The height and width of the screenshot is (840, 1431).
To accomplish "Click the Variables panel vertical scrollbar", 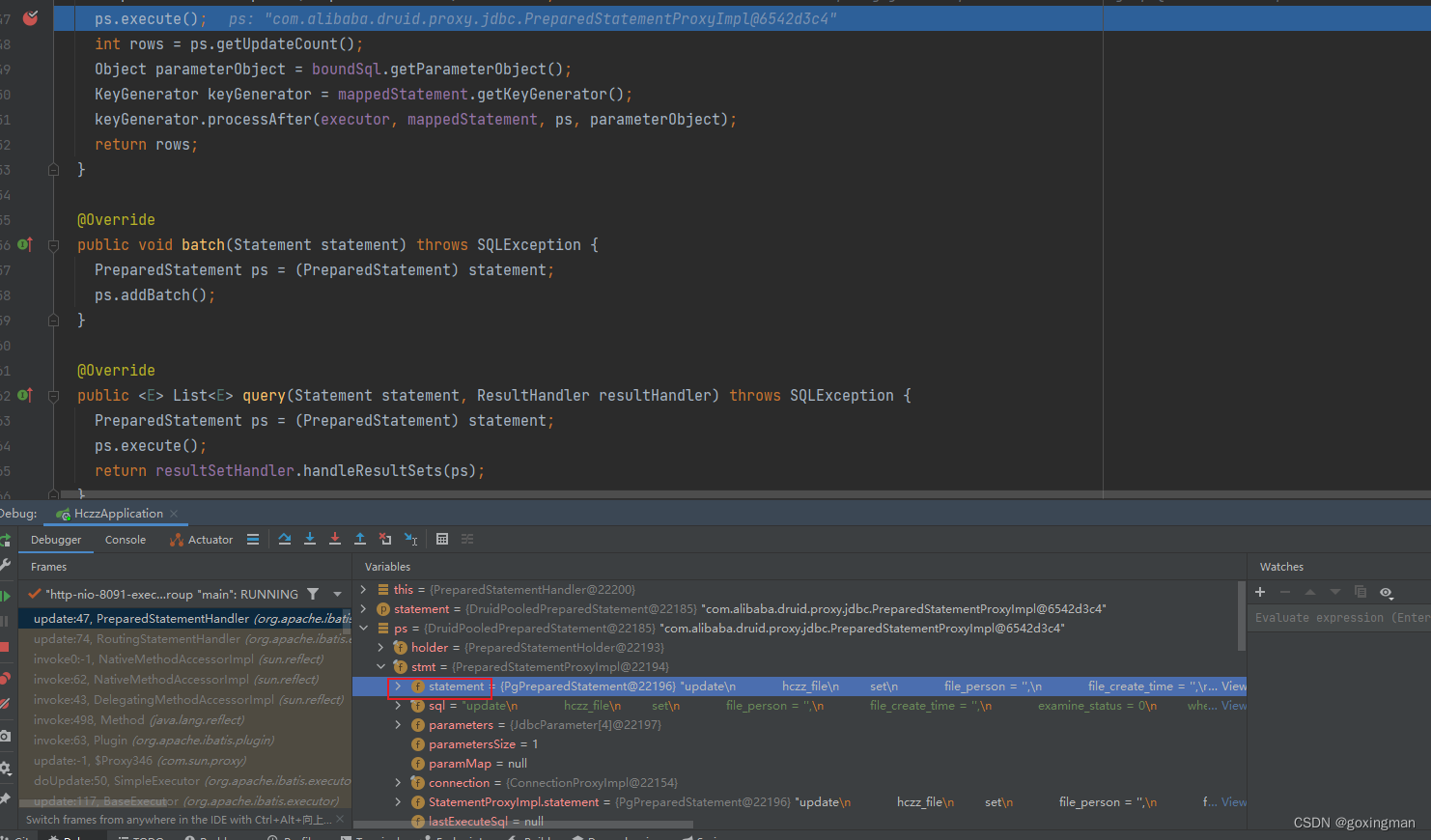I will pyautogui.click(x=1242, y=616).
